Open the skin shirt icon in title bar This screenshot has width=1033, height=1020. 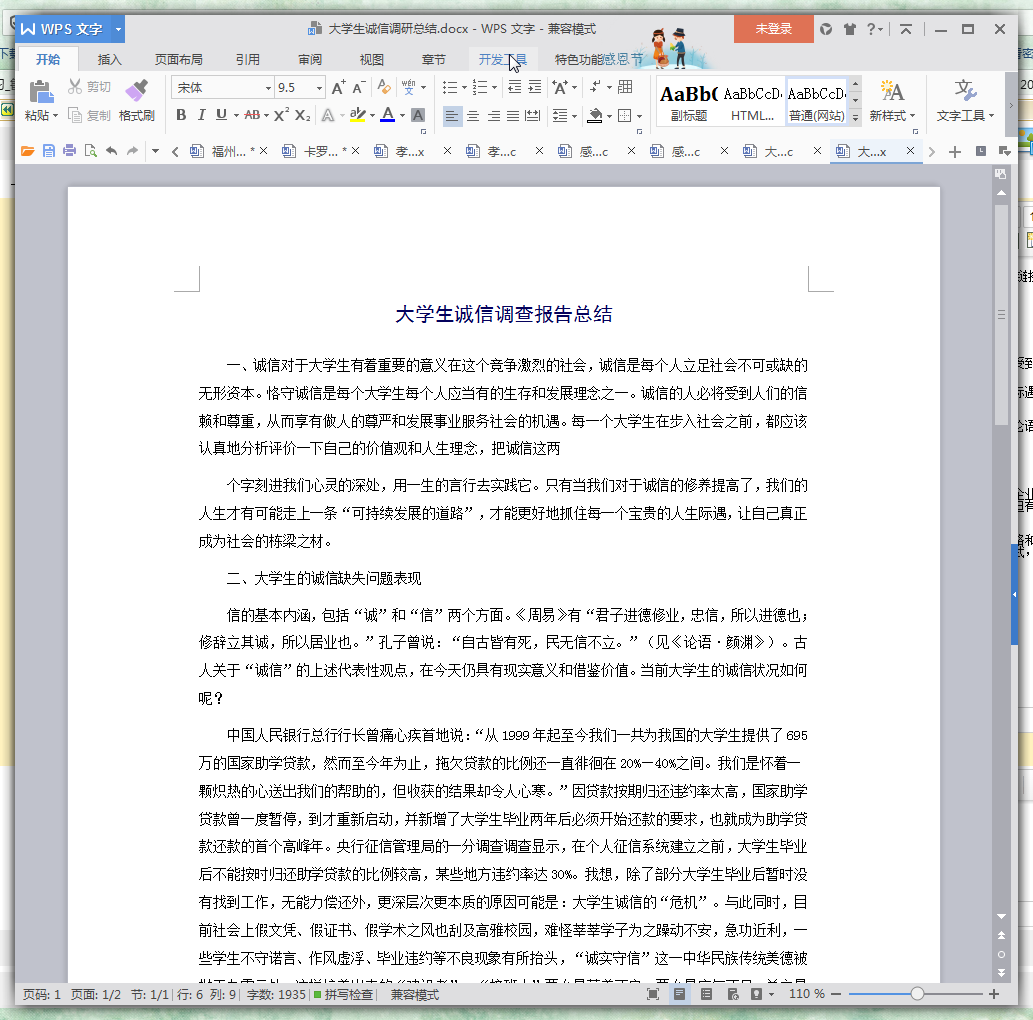click(850, 29)
